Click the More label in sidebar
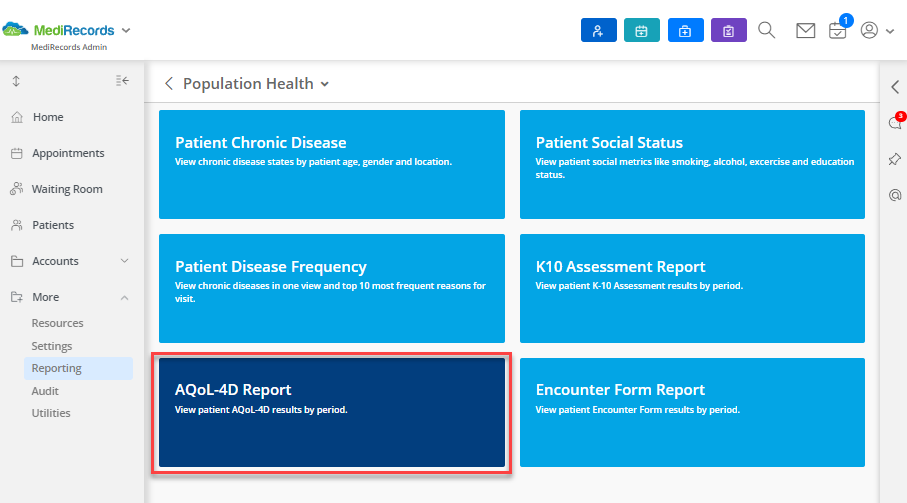Screen dimensions: 907x503 pos(46,297)
